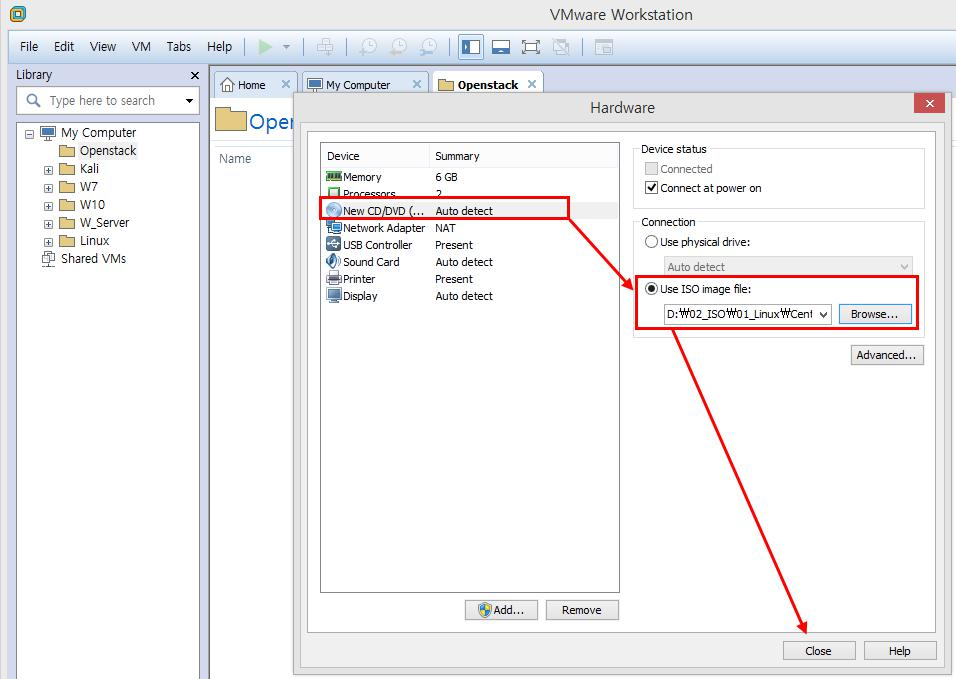956x679 pixels.
Task: Select New CD/DVD device row
Action: (x=469, y=211)
